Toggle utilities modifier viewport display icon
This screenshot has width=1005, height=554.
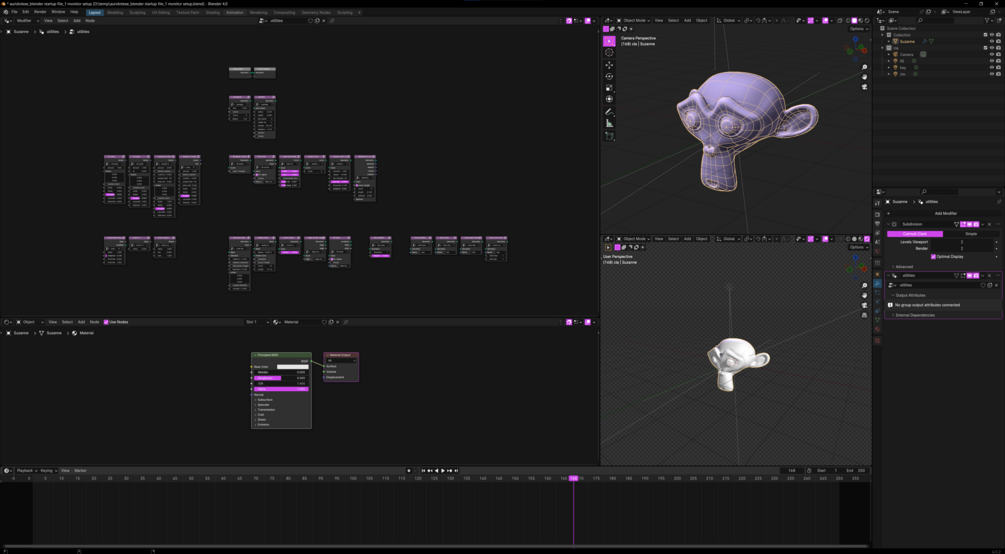click(970, 276)
